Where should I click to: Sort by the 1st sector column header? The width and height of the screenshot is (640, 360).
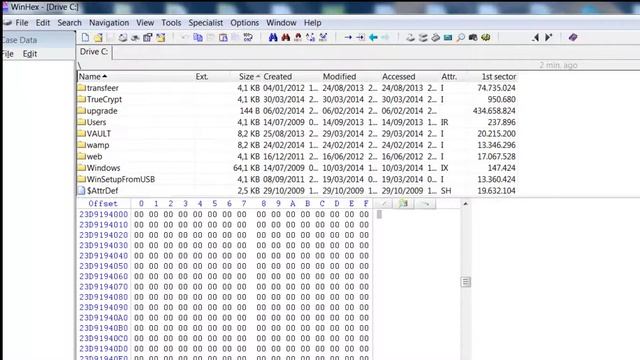pos(498,76)
